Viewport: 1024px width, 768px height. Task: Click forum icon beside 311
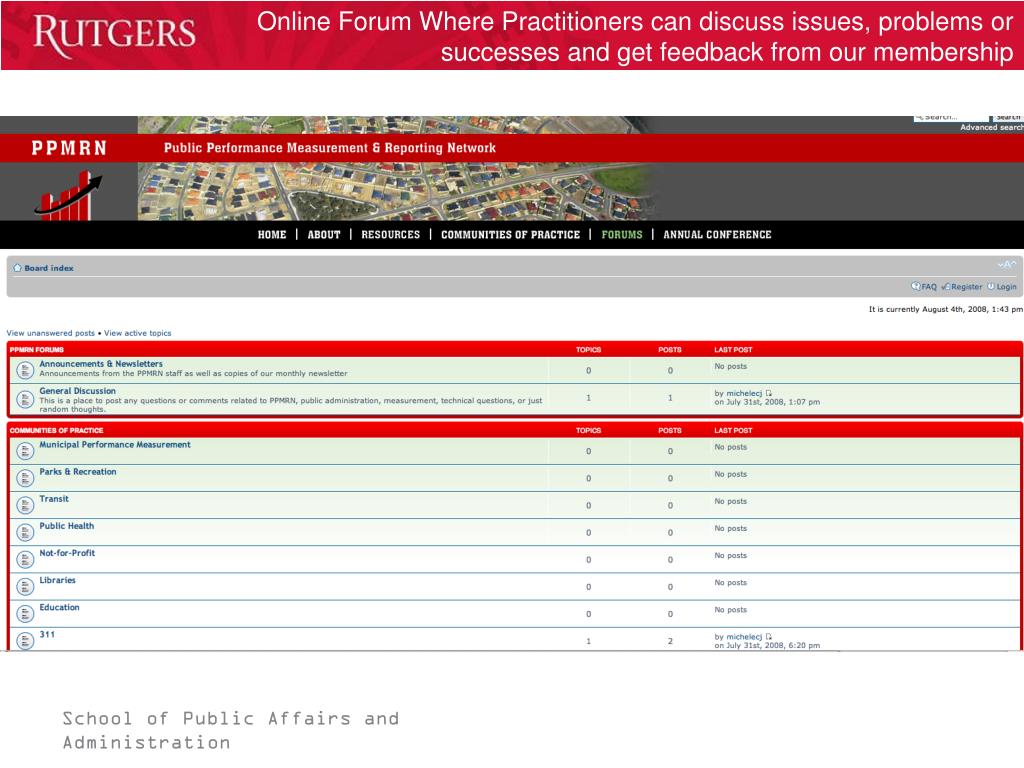25,641
